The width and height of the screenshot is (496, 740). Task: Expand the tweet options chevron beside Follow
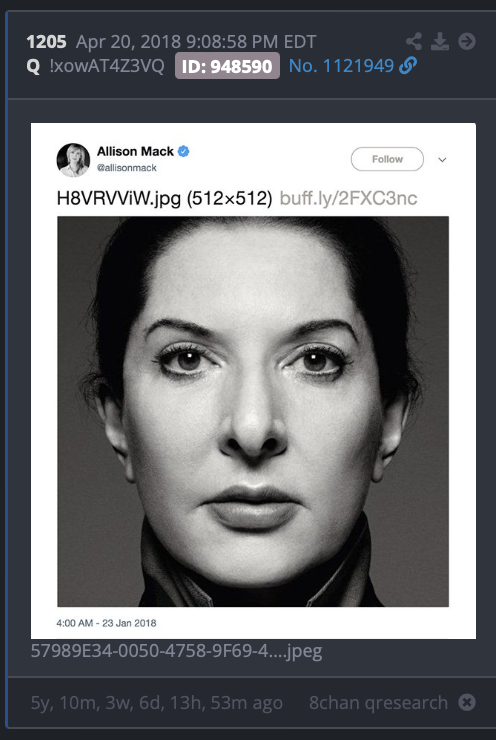coord(442,160)
